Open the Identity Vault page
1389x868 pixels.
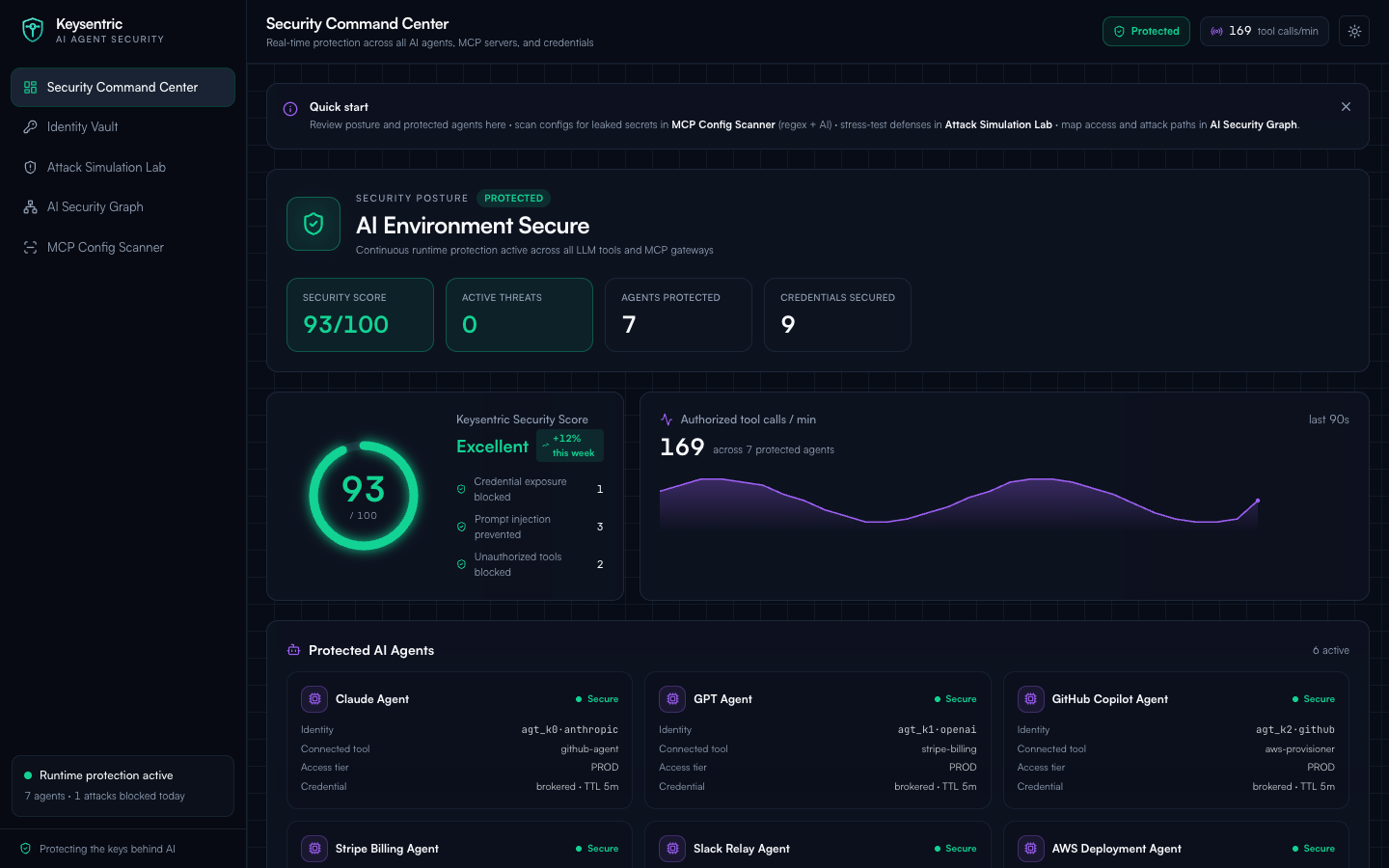coord(123,127)
